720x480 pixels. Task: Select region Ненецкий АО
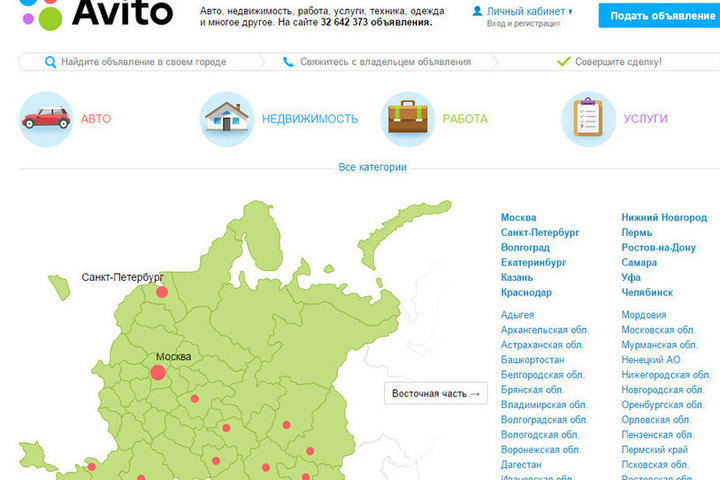click(x=651, y=360)
